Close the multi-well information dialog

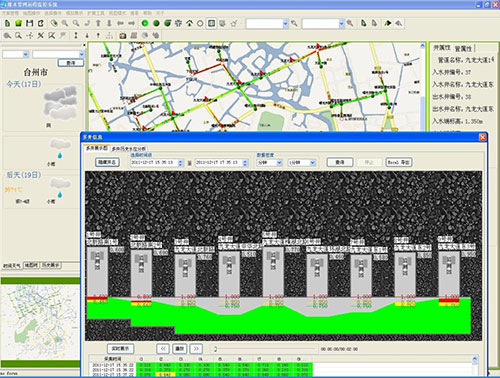(482, 137)
